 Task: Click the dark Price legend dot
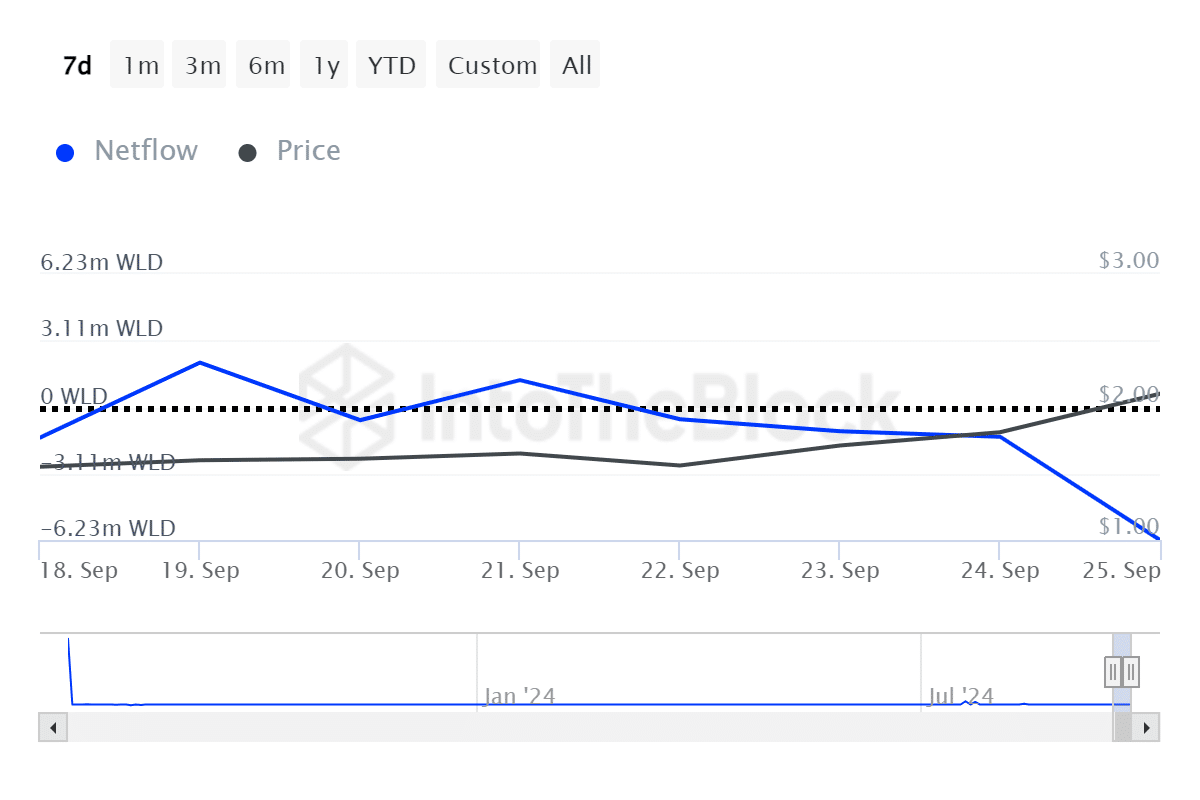246,151
